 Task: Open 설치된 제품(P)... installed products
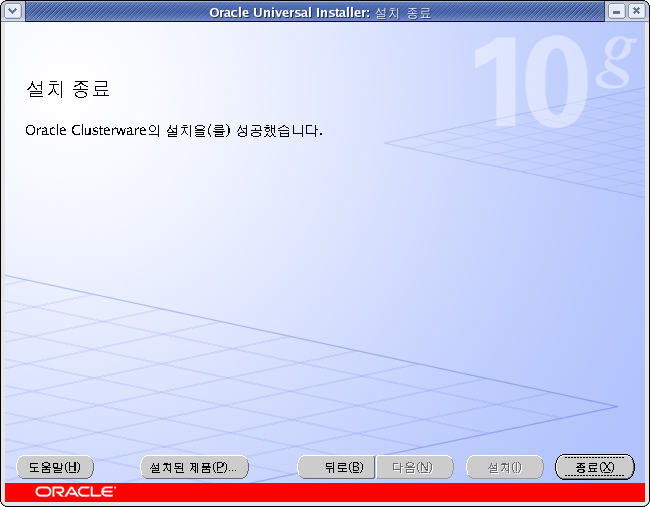click(x=194, y=467)
